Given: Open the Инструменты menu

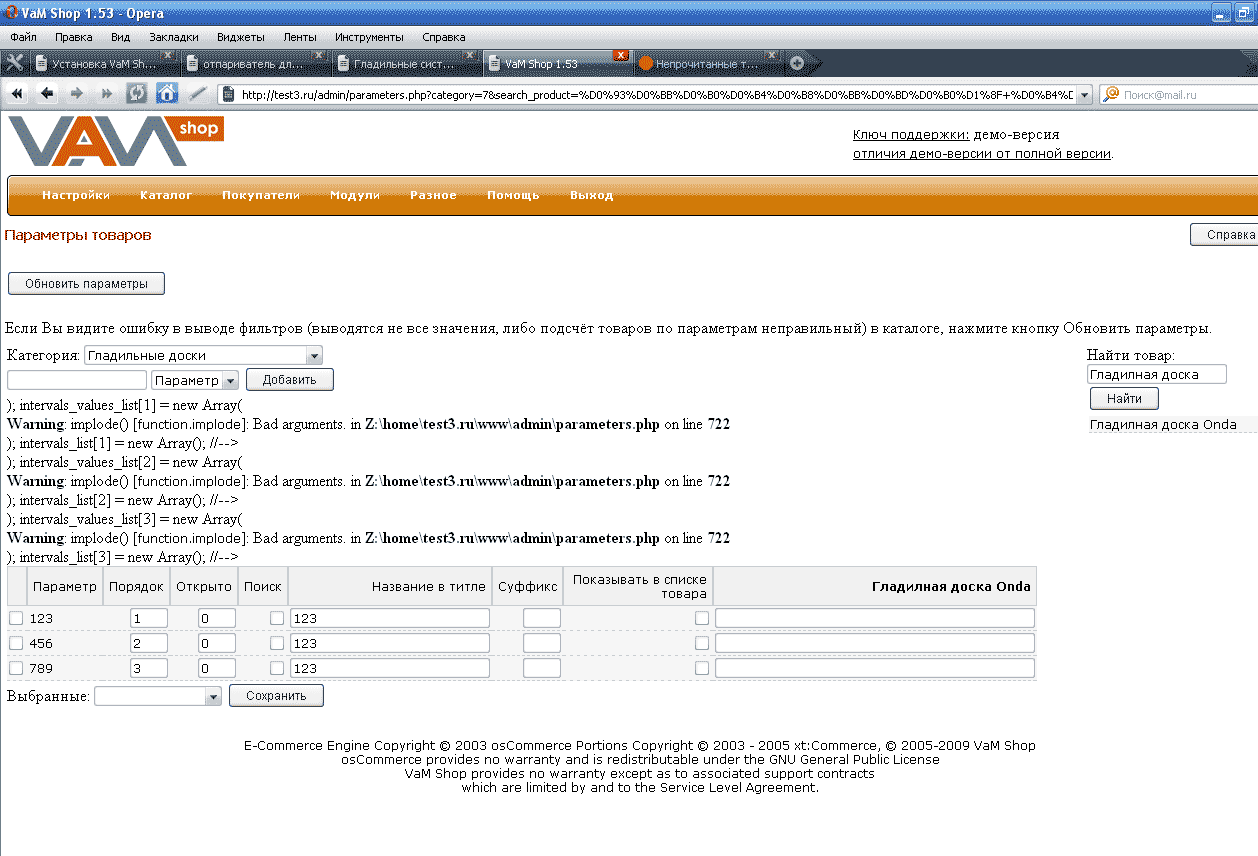Looking at the screenshot, I should point(369,37).
